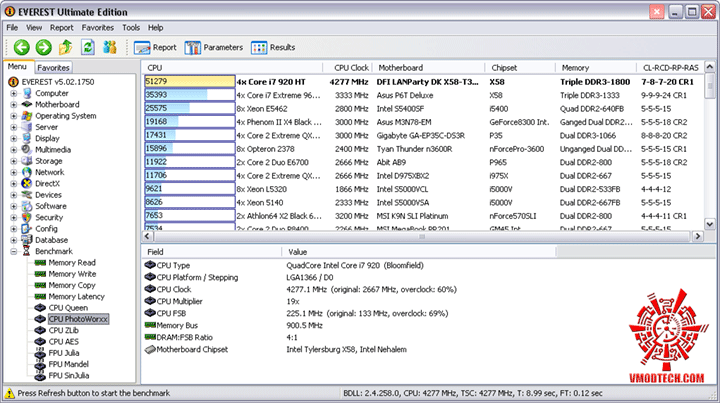Click the green Back arrow icon

(22, 47)
